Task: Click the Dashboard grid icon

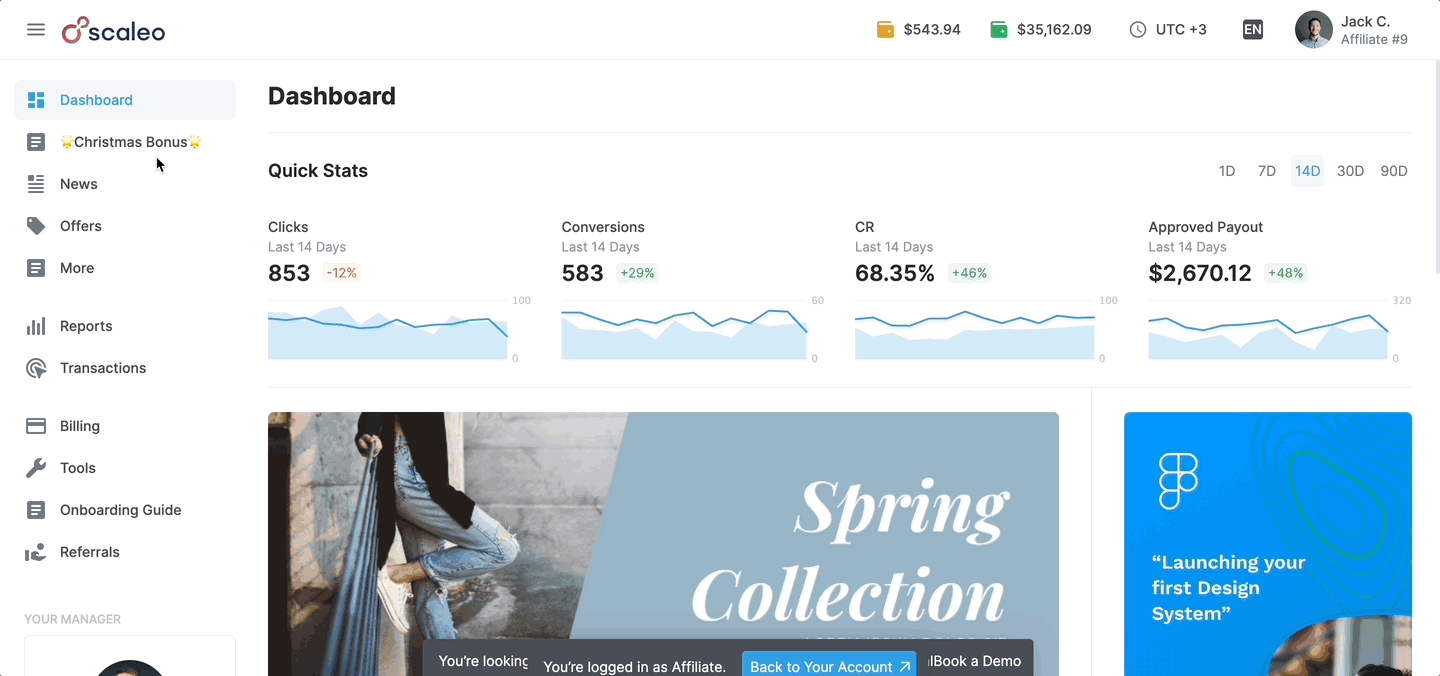Action: coord(36,100)
